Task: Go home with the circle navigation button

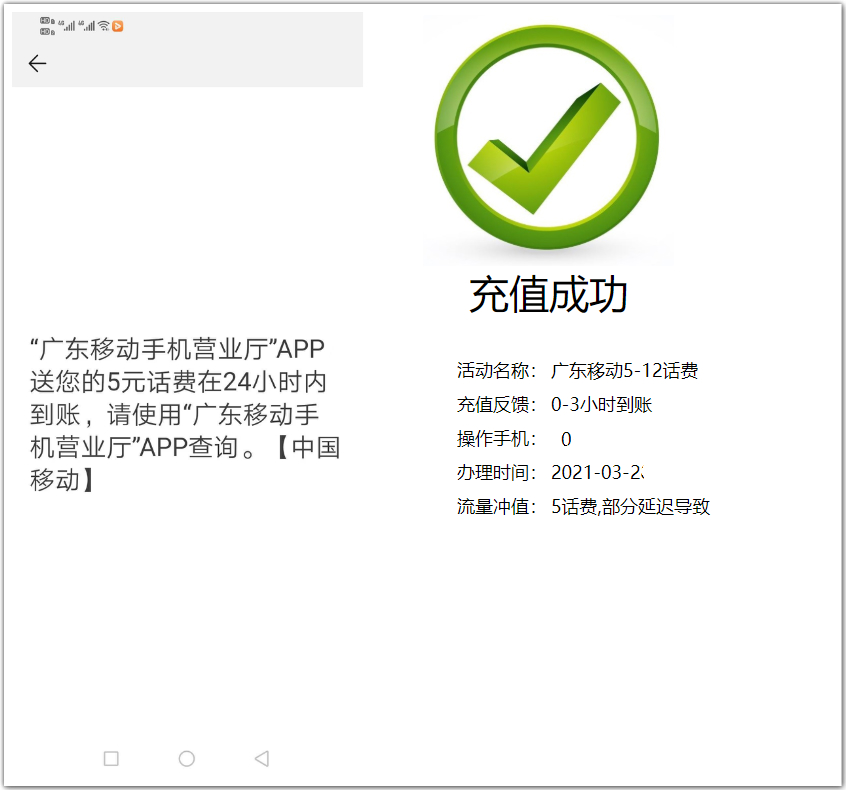Action: click(187, 759)
